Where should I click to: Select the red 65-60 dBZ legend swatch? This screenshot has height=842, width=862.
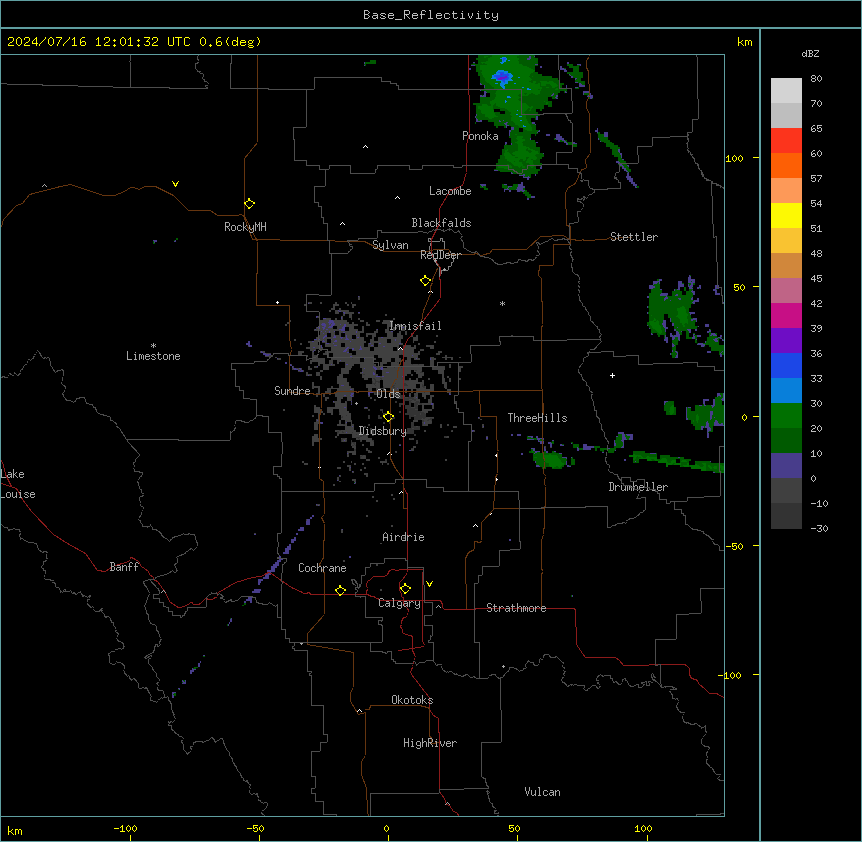786,141
